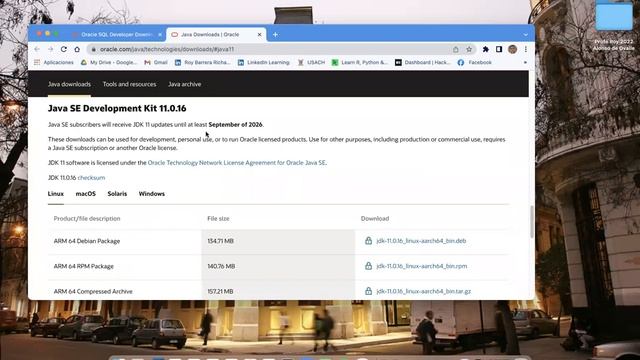Click the page vertical scrollbar thumb
The width and height of the screenshot is (640, 360).
531,222
